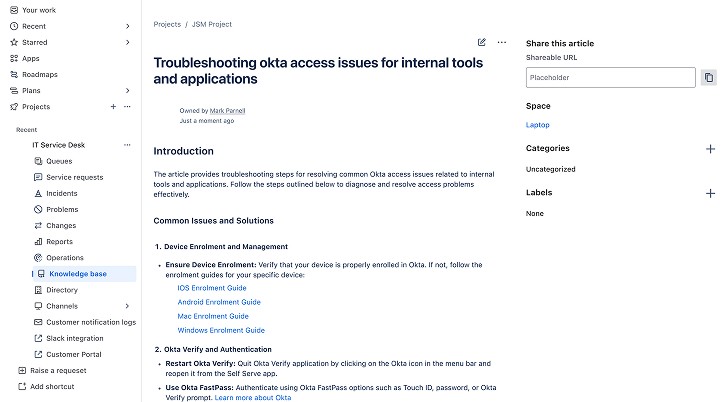
Task: Open the iOS Enrolment Guide link
Action: (212, 288)
